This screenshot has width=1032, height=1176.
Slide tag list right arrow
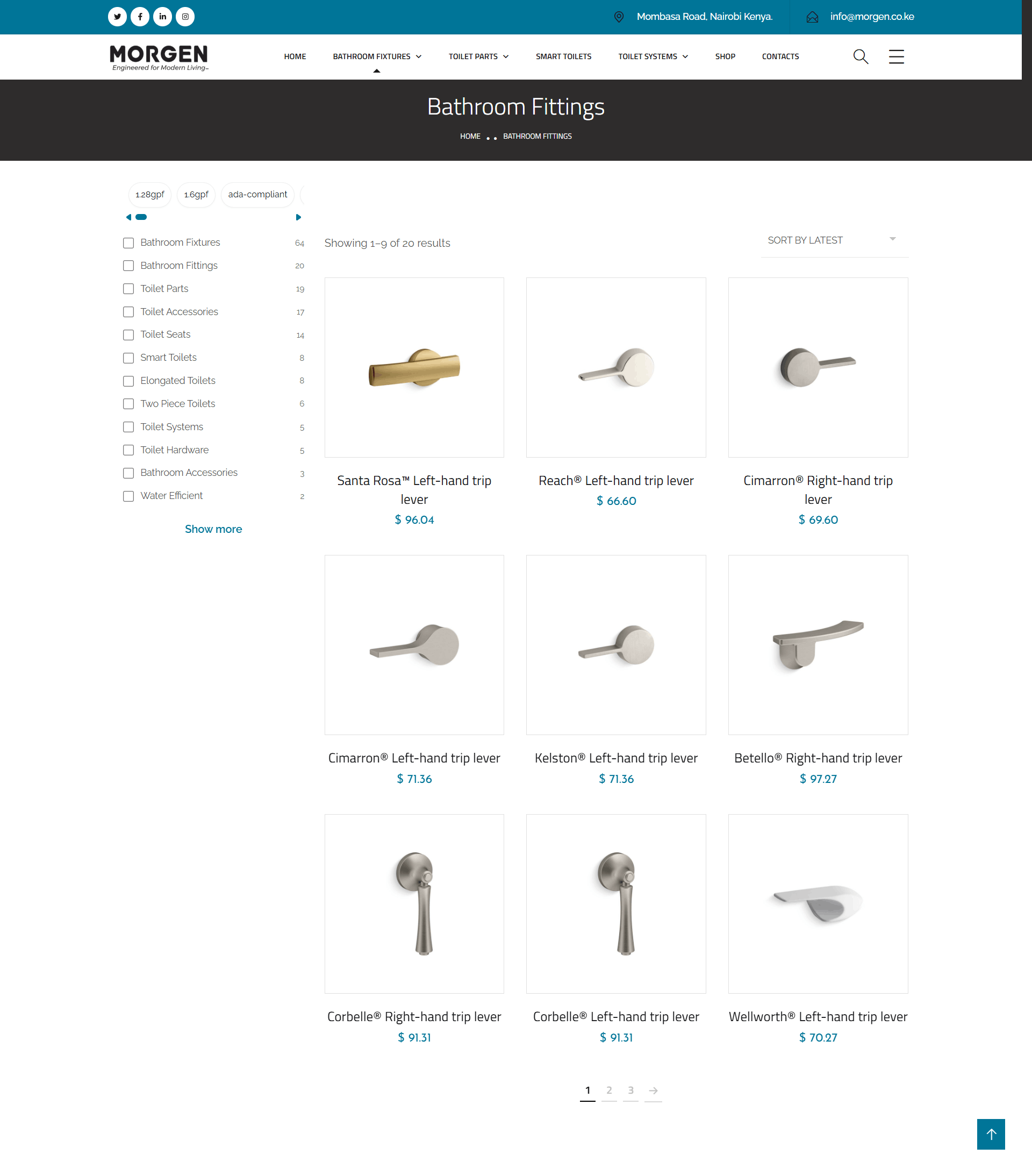[298, 217]
